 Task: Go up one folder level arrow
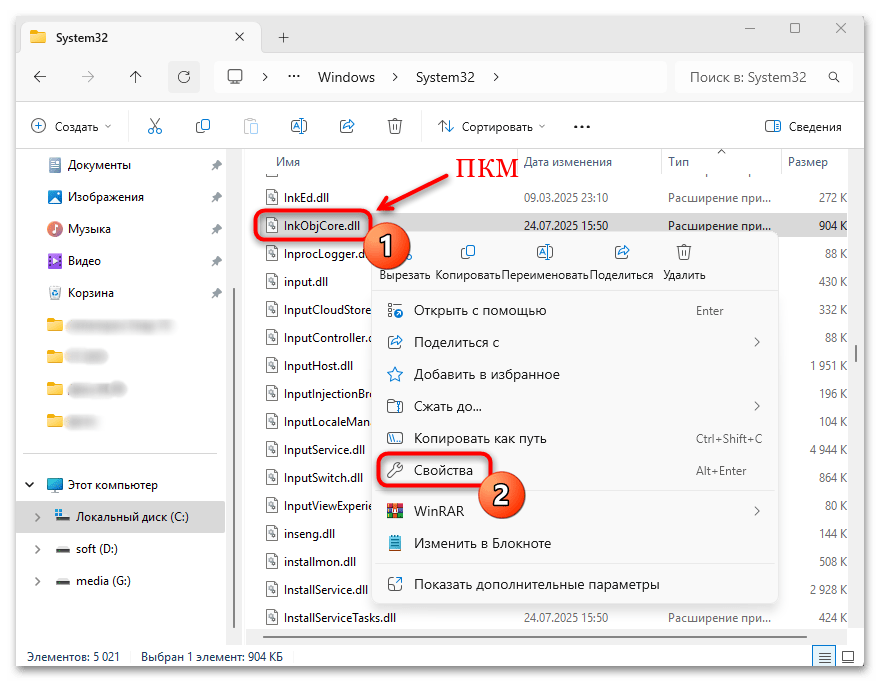click(136, 77)
